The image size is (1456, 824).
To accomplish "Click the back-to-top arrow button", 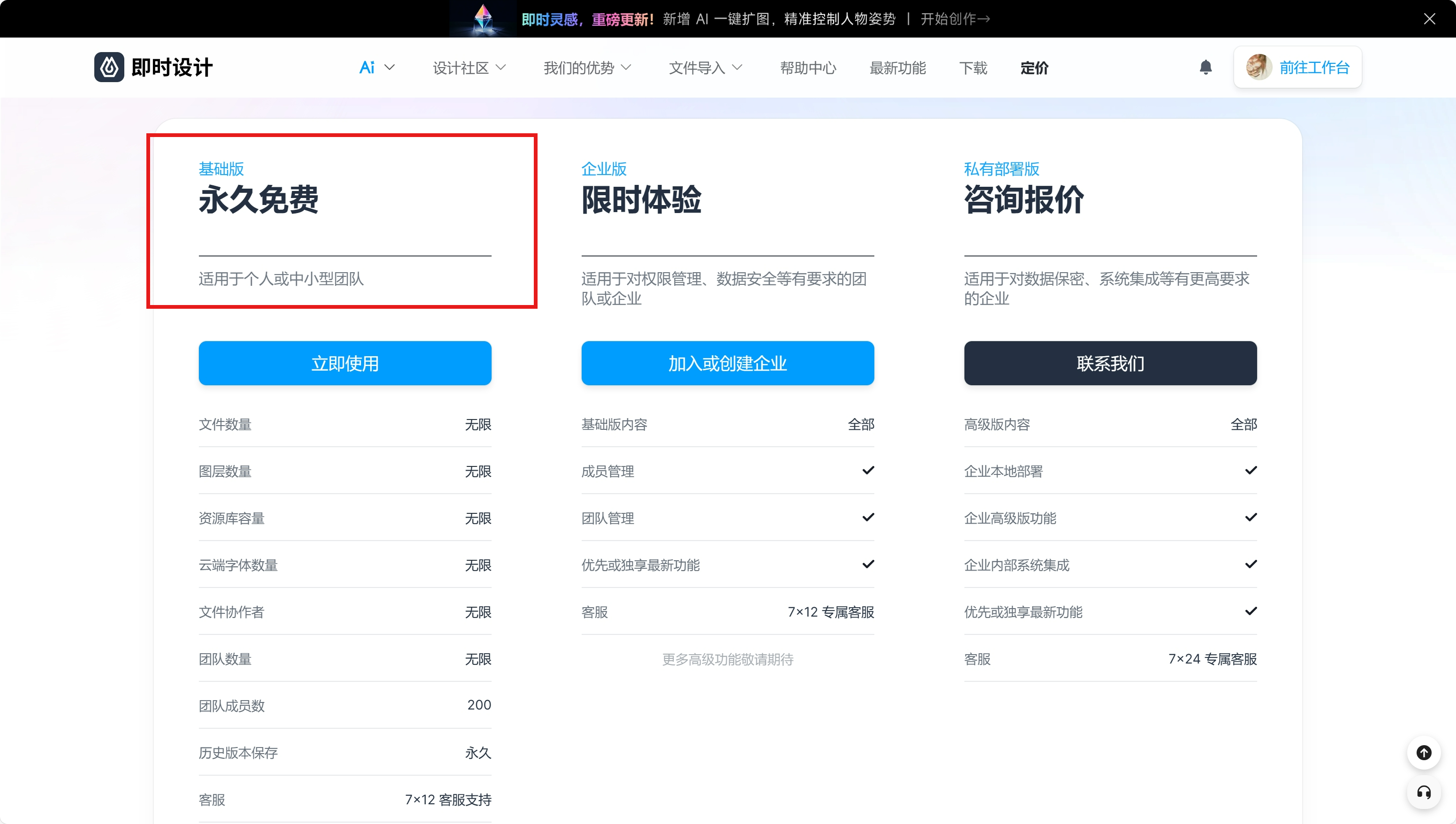I will pos(1424,752).
